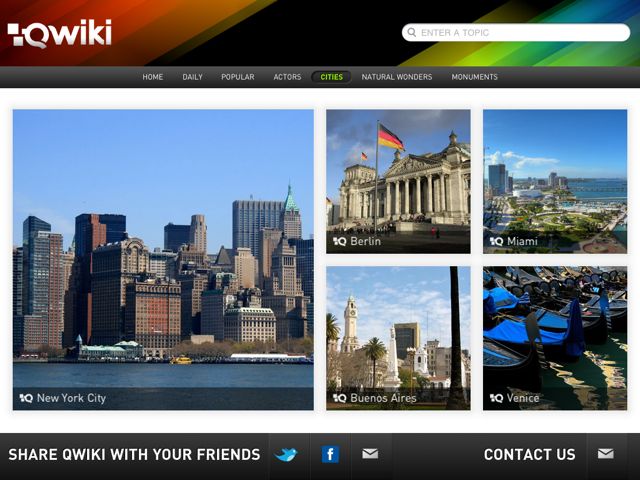Open the Buenos Aires thumbnail

point(398,338)
